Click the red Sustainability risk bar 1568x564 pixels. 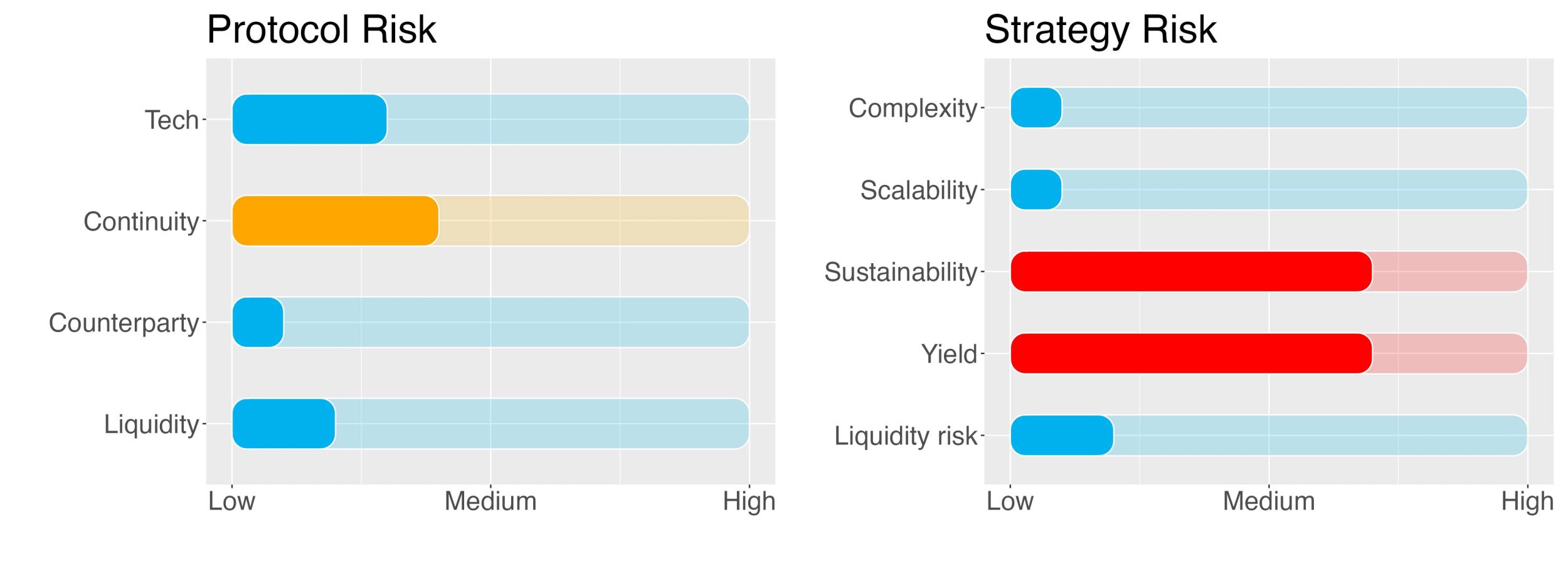pyautogui.click(x=1192, y=271)
